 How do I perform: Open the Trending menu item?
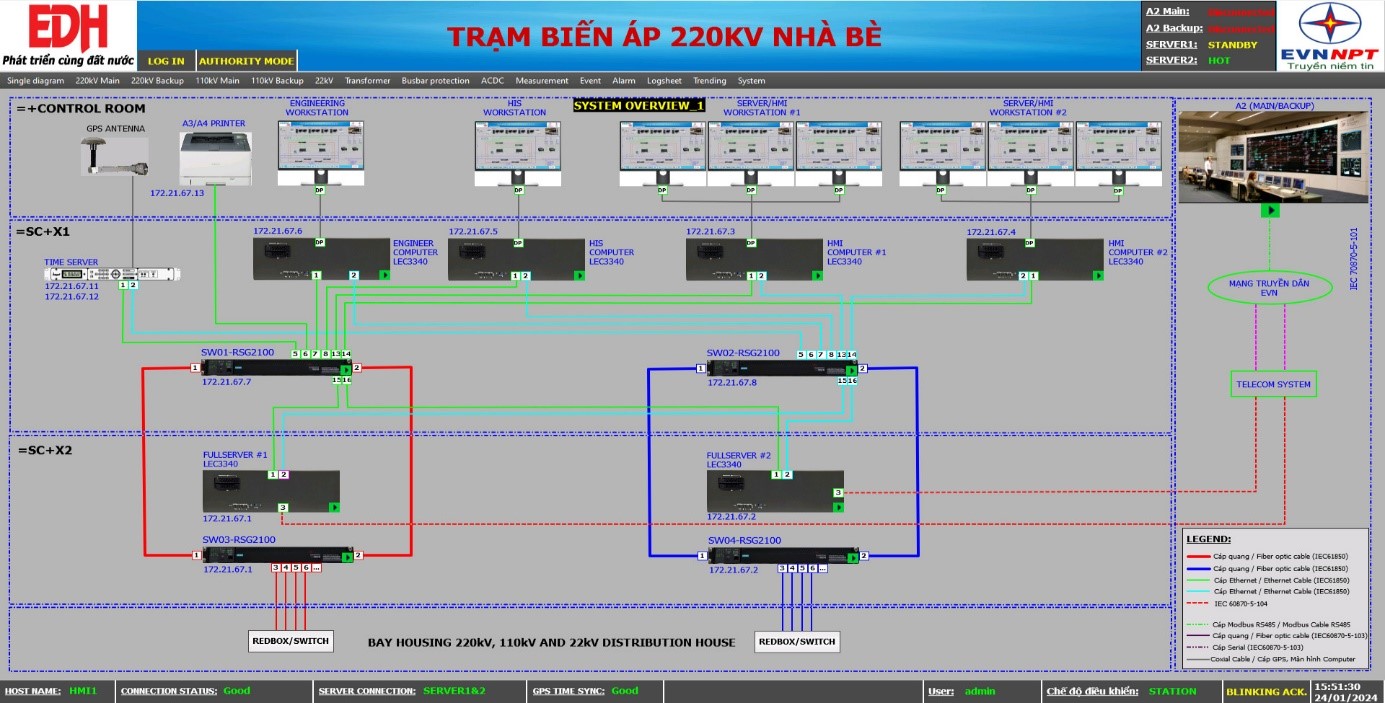(x=710, y=81)
